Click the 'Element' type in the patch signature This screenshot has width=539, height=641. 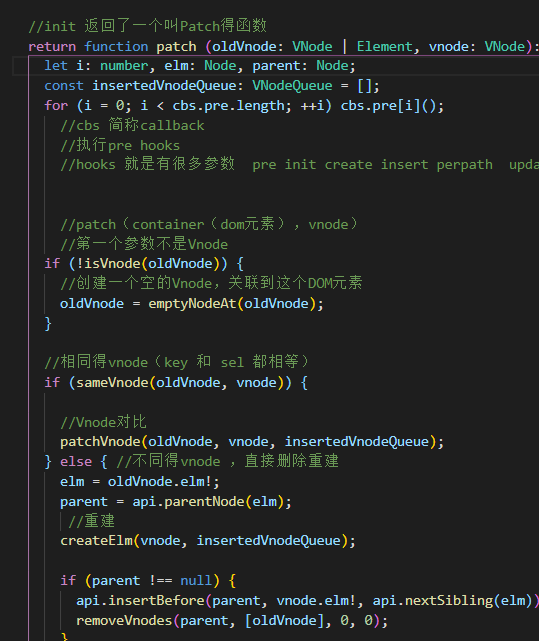(384, 47)
